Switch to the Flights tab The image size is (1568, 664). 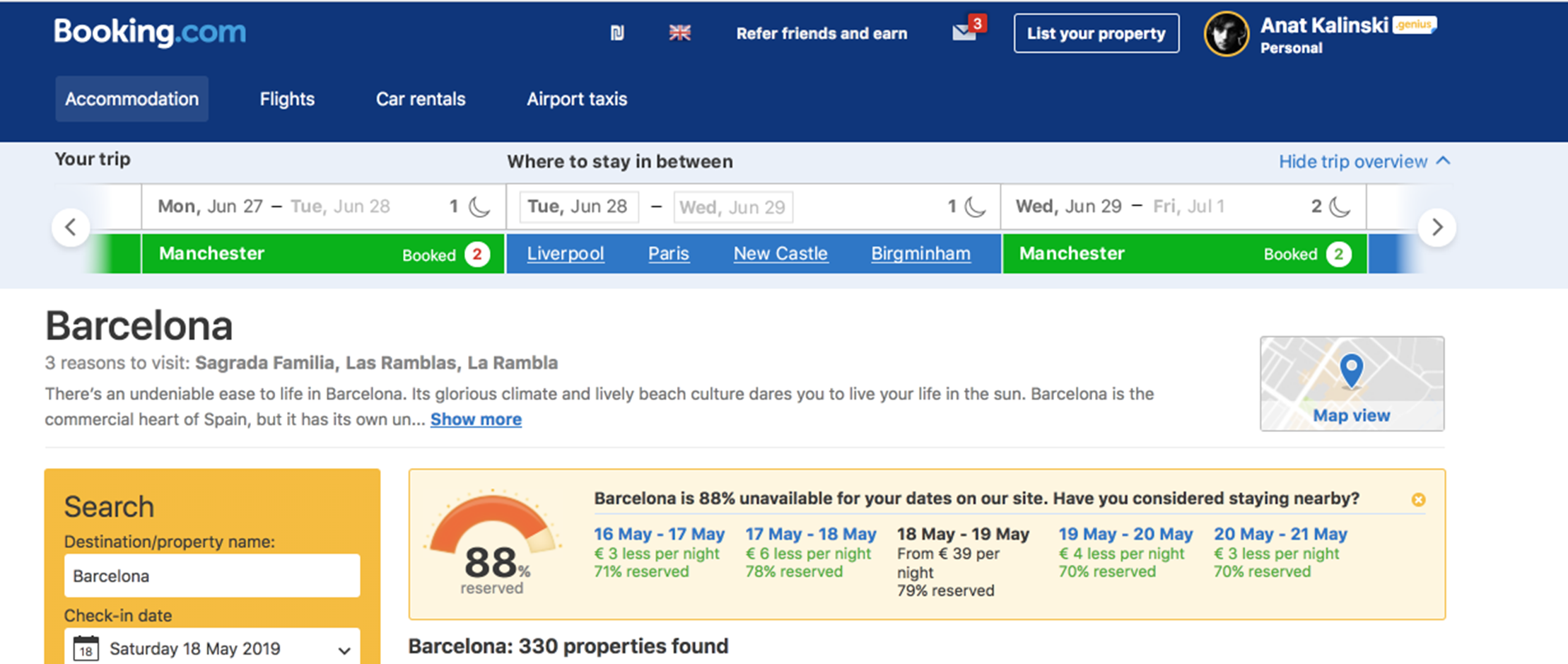[287, 99]
